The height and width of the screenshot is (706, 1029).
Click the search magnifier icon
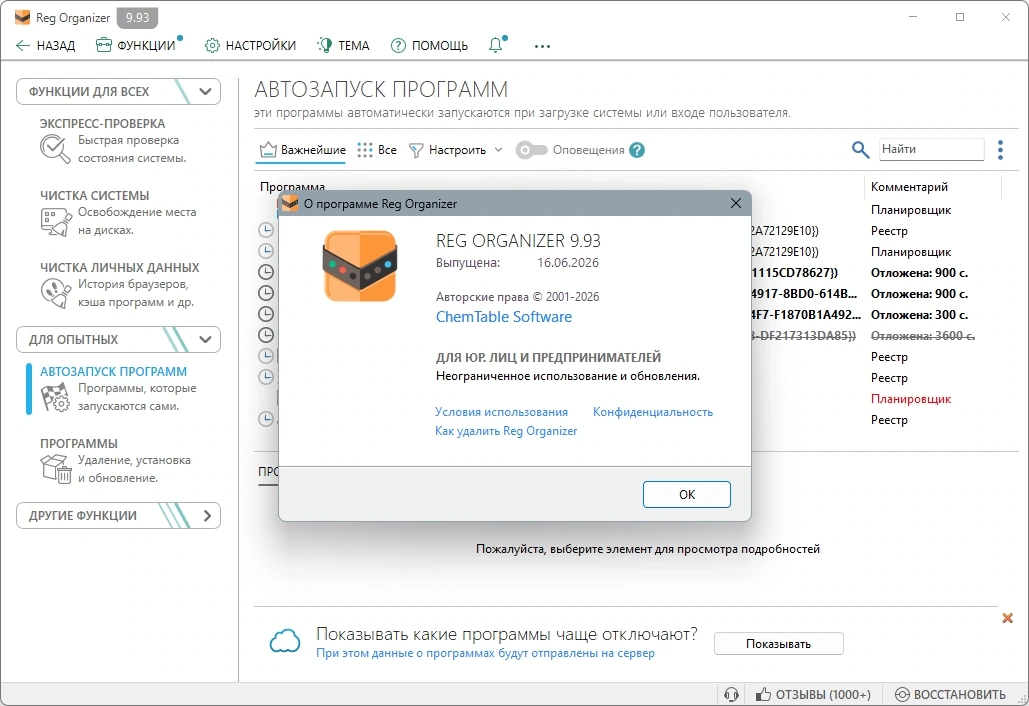[x=860, y=150]
